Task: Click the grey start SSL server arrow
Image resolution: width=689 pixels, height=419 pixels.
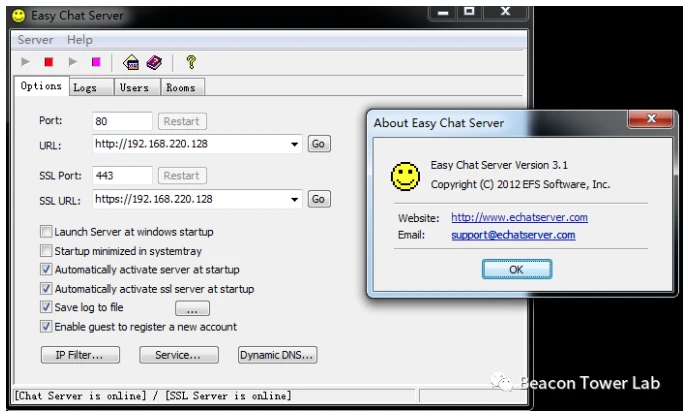Action: [73, 62]
